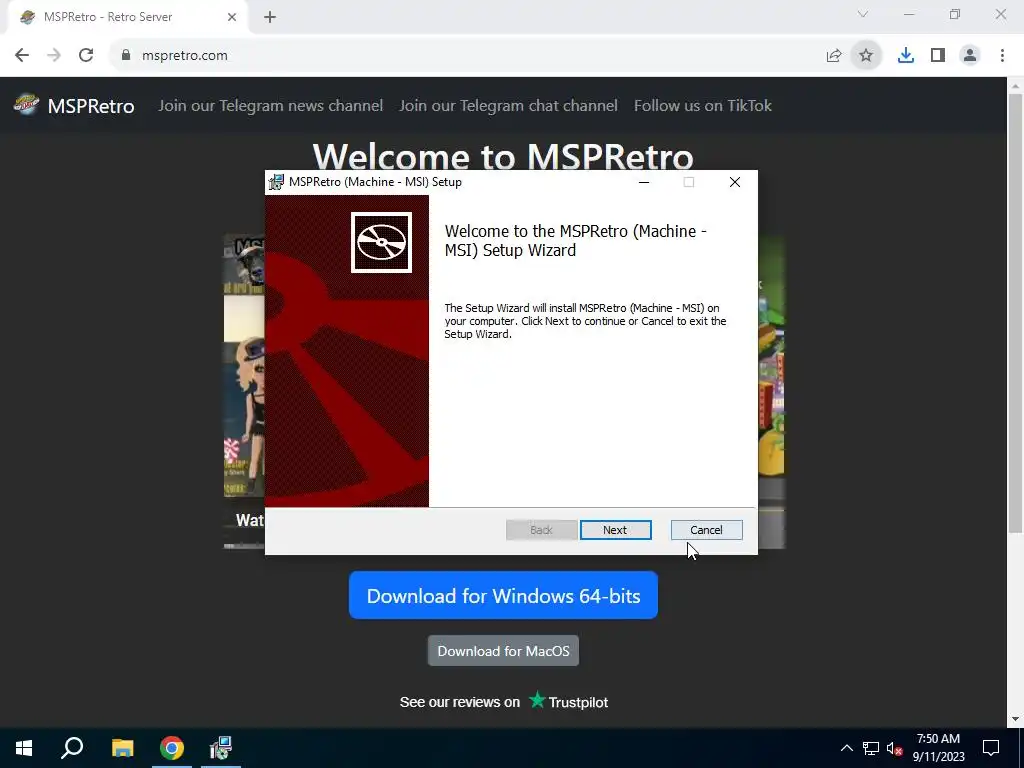Click the installer icon in taskbar
1024x768 pixels.
click(221, 748)
